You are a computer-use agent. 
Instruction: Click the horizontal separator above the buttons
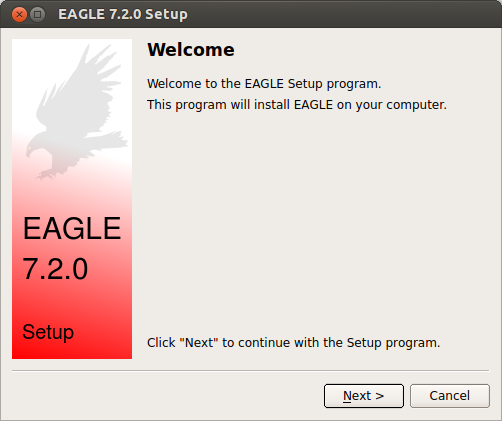[x=251, y=370]
